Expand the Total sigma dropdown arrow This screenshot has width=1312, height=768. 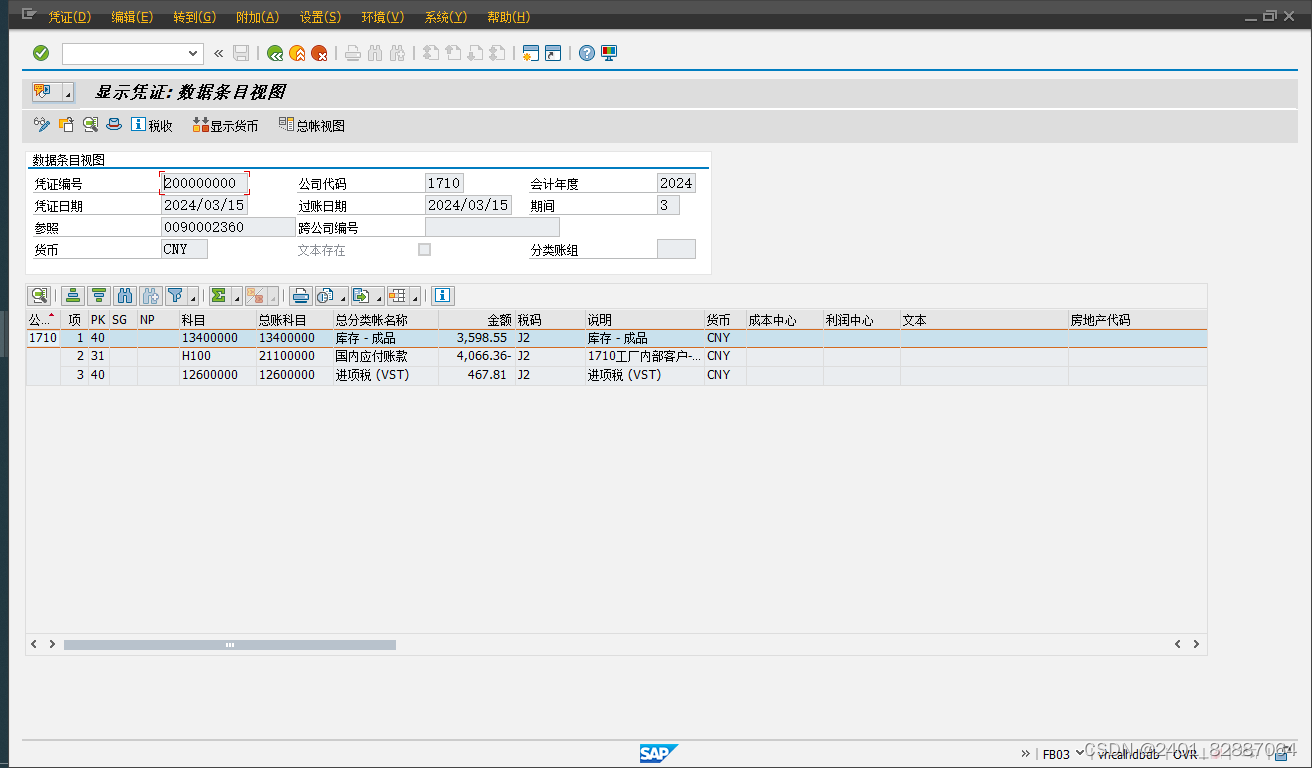[x=236, y=296]
